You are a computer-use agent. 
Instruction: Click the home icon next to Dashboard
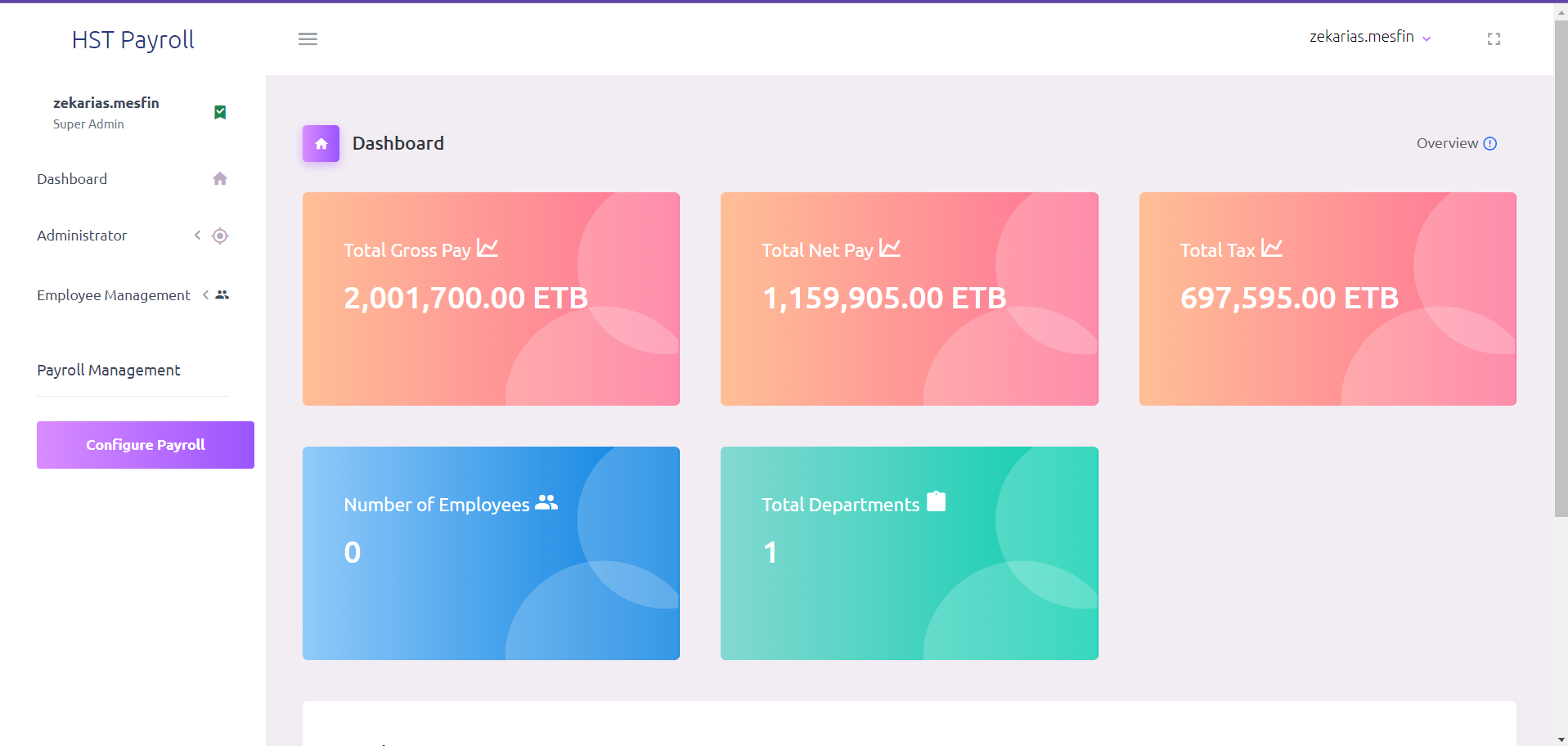point(220,178)
